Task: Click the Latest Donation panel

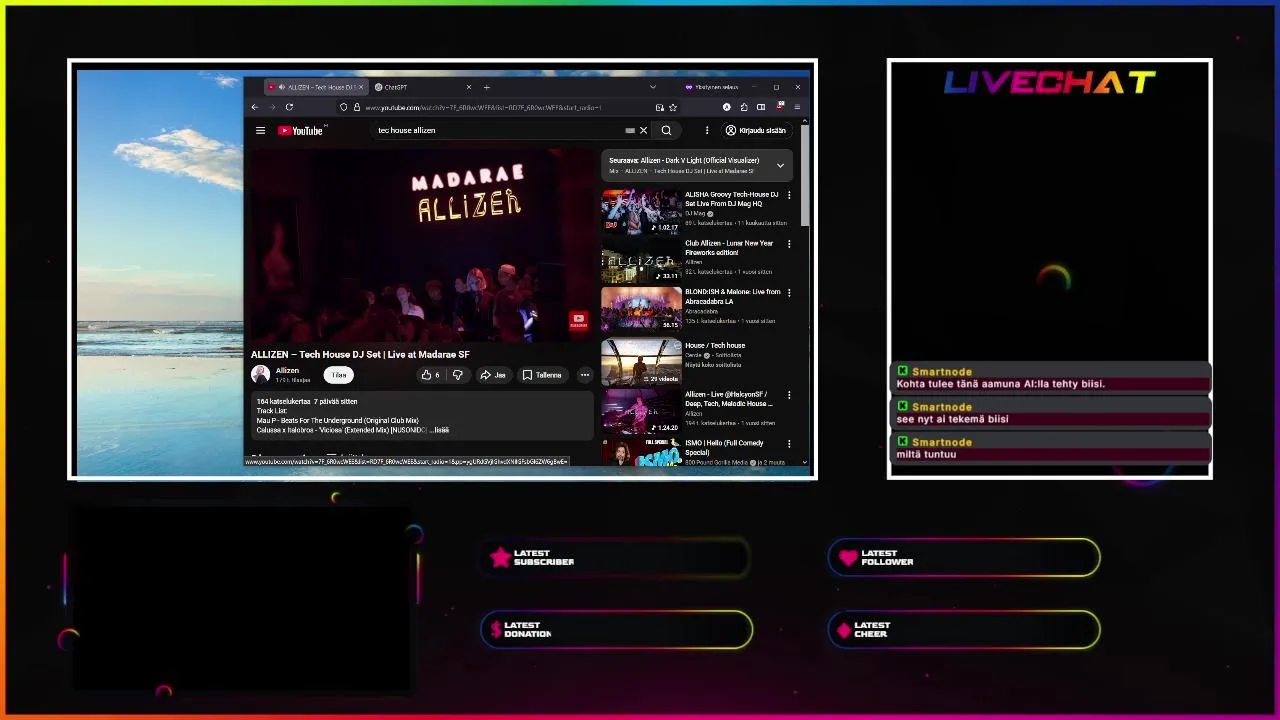Action: point(616,630)
